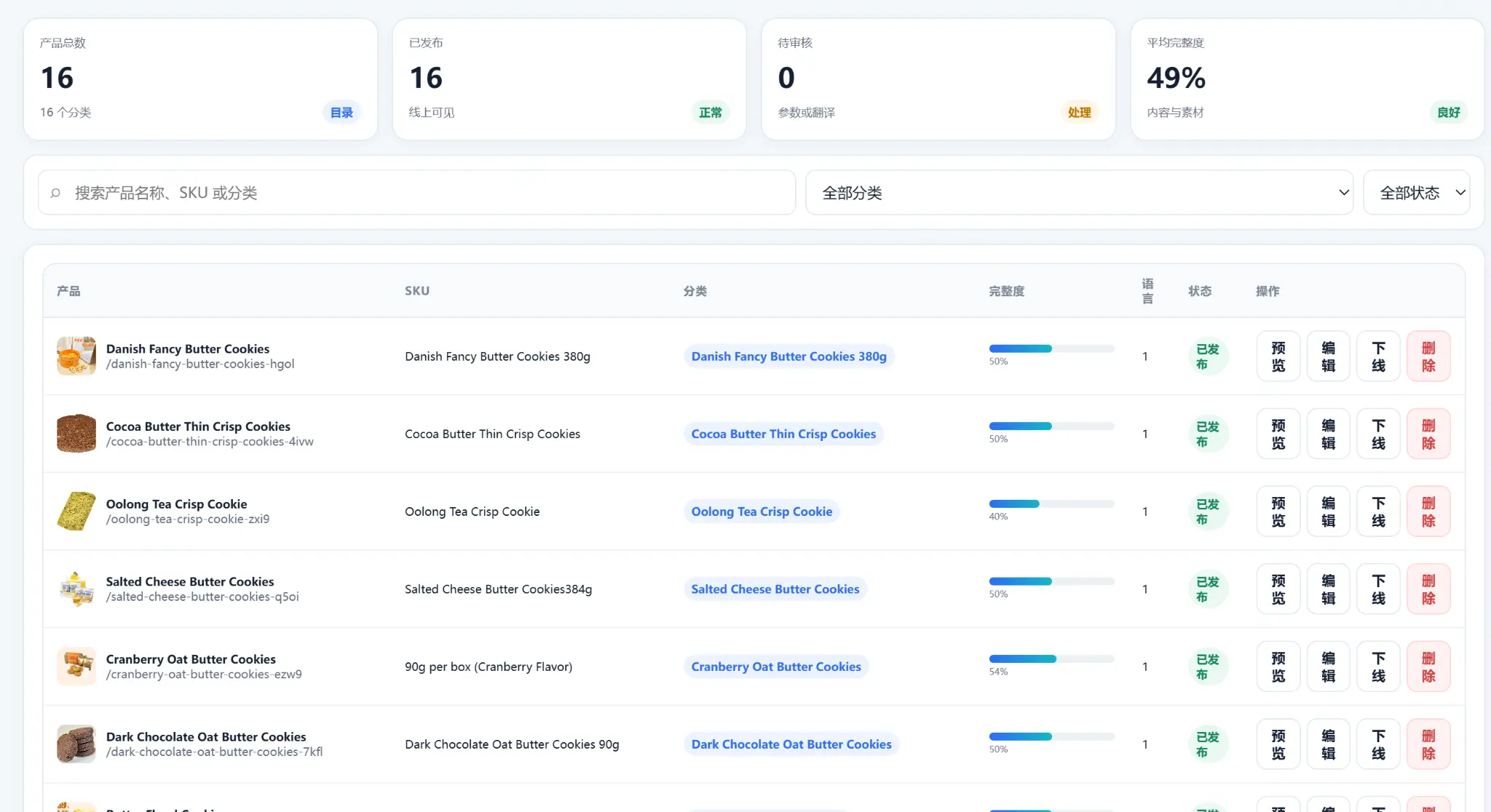1491x812 pixels.
Task: Click the Dark Chocolate Oat Butter Cookies thumbnail
Action: coord(76,744)
